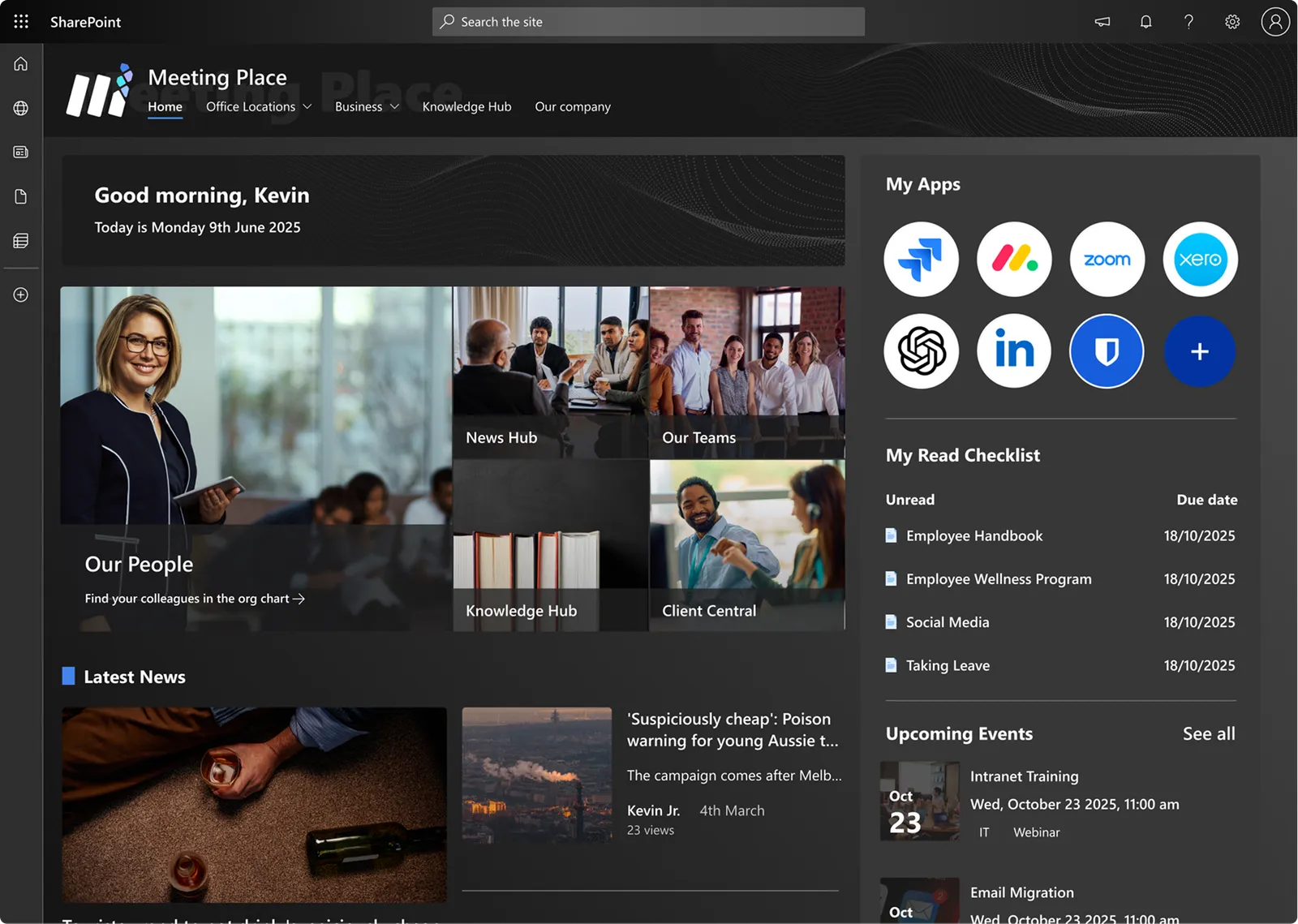Focus the Search the site field
Image resolution: width=1298 pixels, height=924 pixels.
point(648,22)
